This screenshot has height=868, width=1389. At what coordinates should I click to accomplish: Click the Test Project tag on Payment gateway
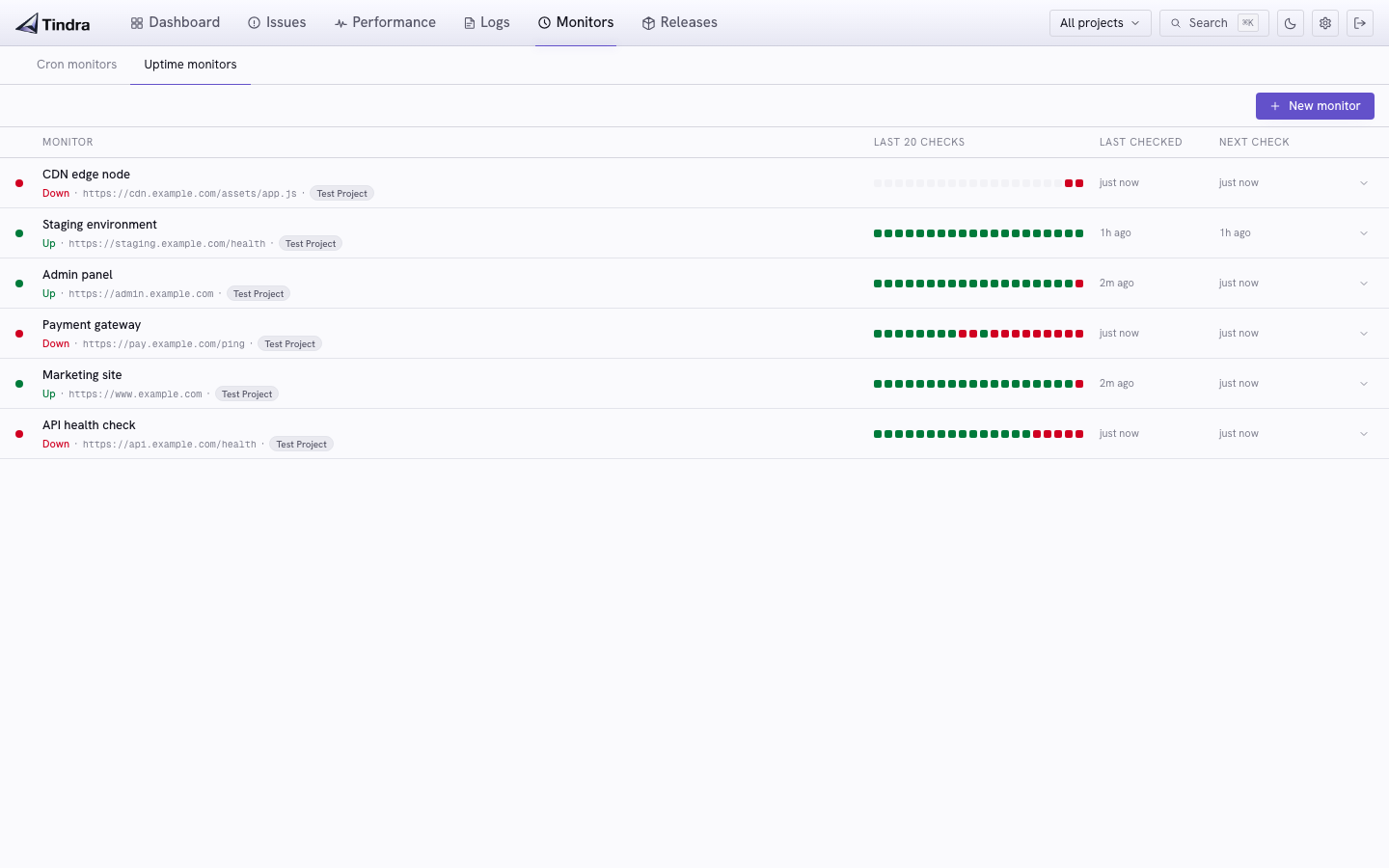pyautogui.click(x=289, y=344)
